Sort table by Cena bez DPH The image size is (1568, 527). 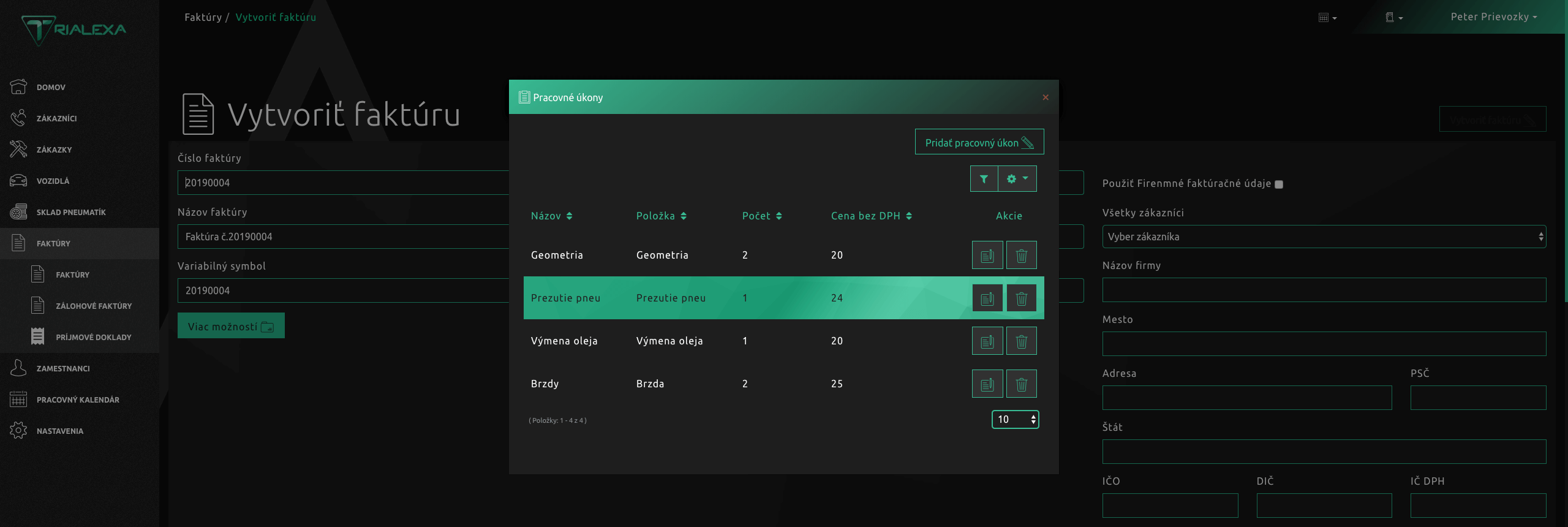pos(871,216)
